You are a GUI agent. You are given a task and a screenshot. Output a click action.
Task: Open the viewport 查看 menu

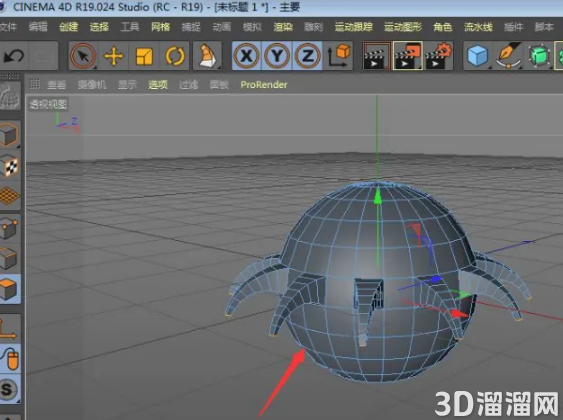click(56, 85)
